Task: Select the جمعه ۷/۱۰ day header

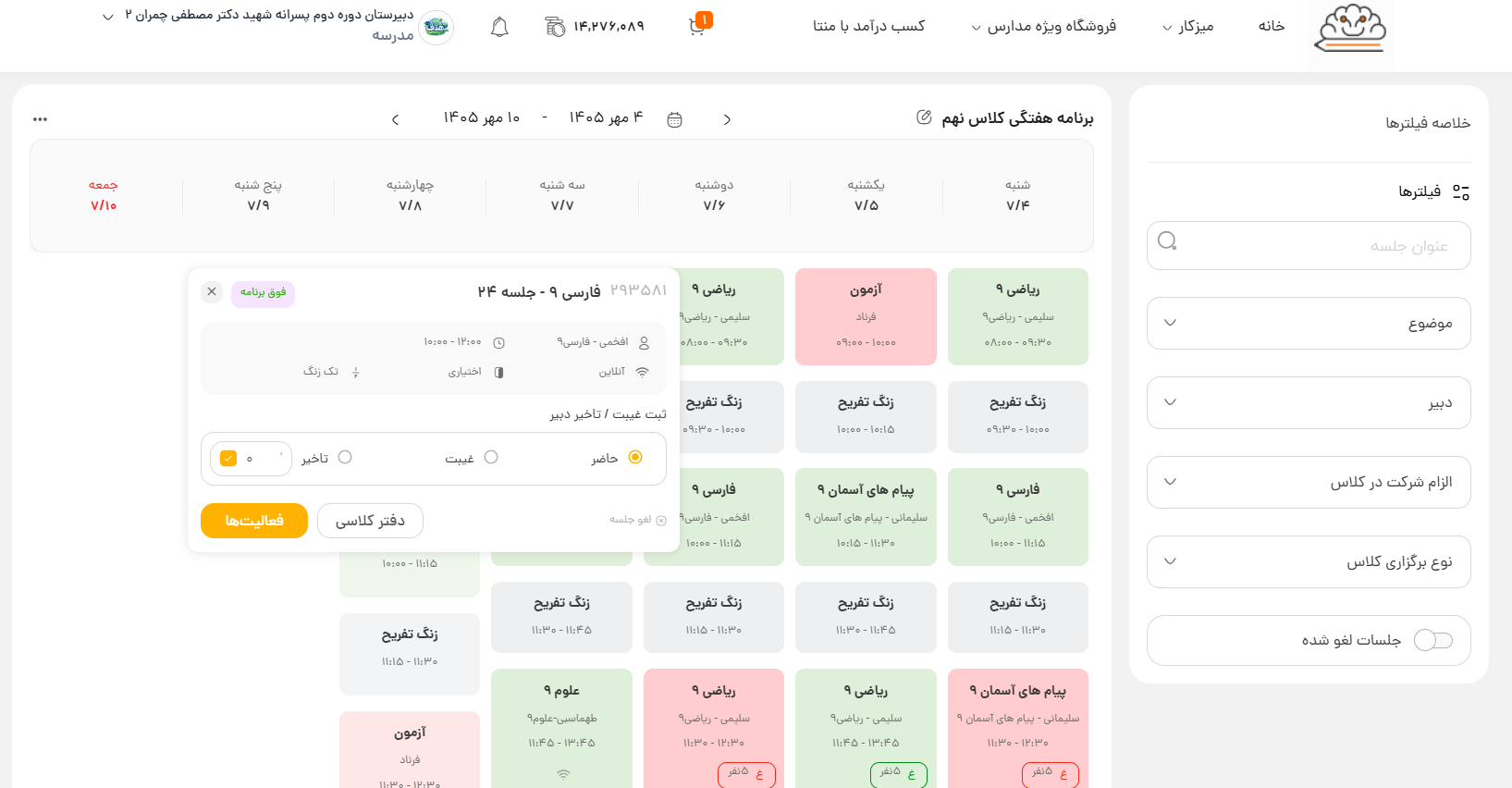Action: point(104,195)
